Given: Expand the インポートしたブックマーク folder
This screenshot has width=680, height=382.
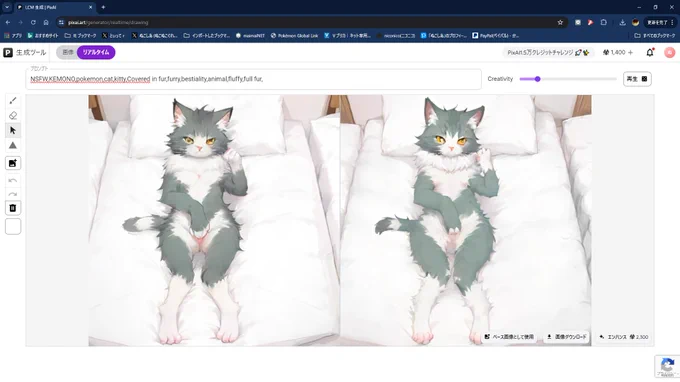Looking at the screenshot, I should (206, 36).
